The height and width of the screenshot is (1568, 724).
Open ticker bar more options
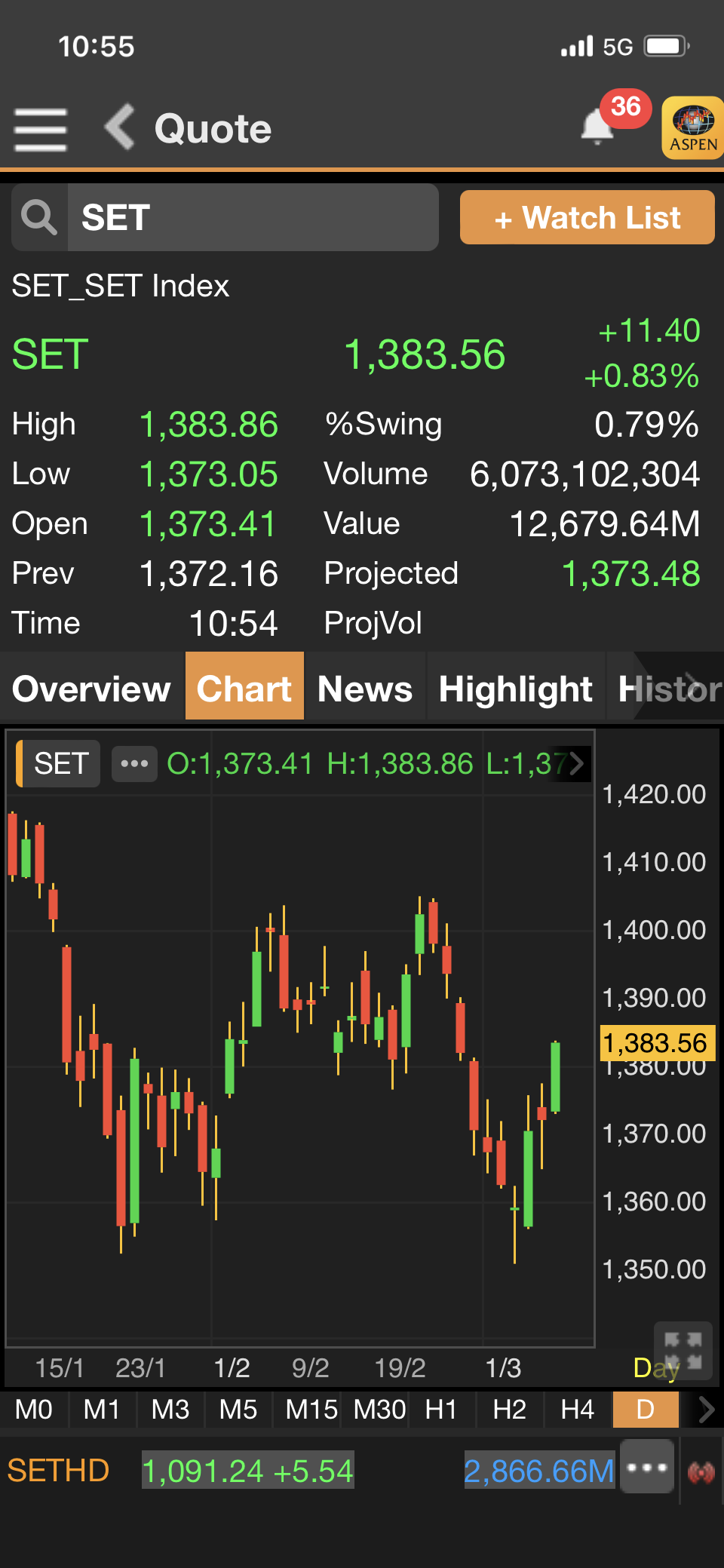(646, 1467)
